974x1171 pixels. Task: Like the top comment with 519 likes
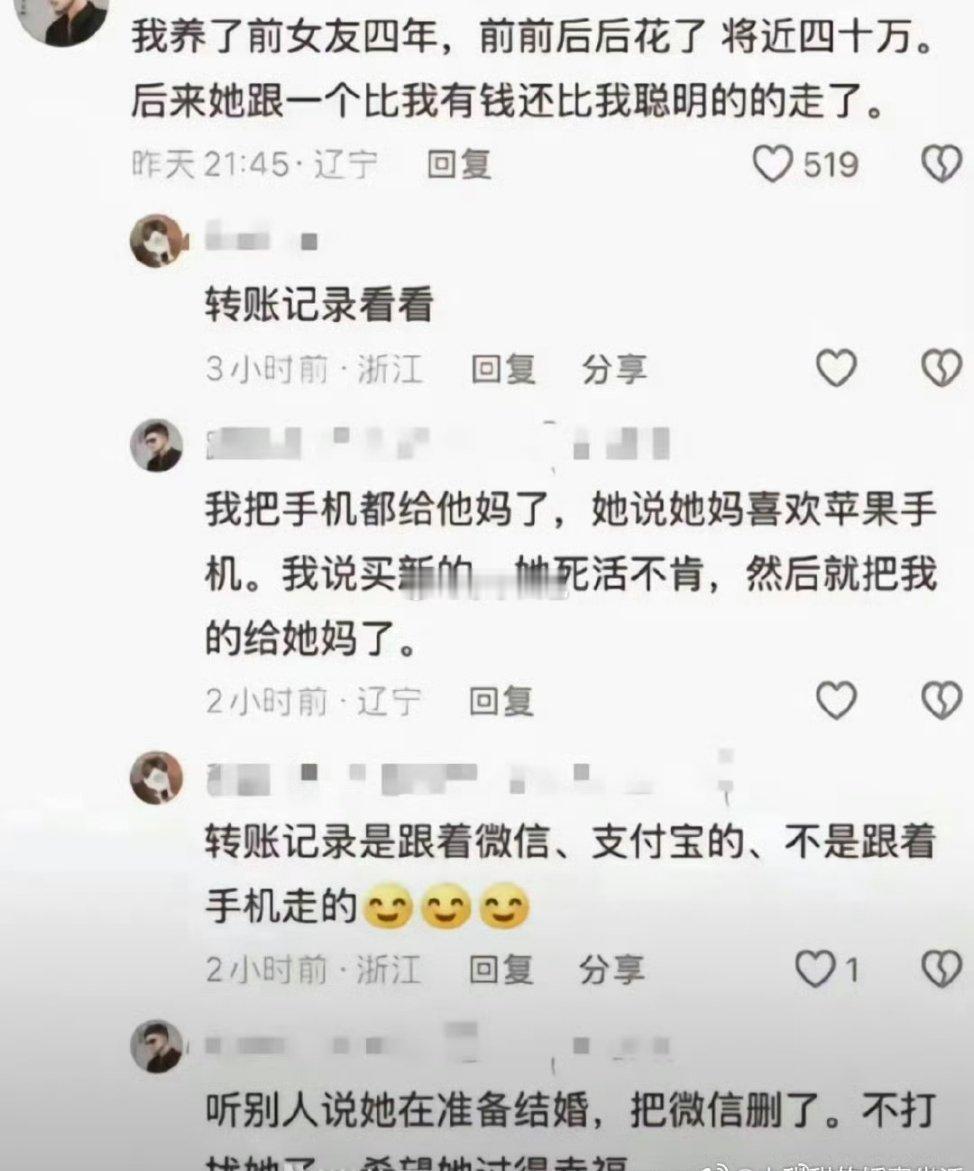(x=772, y=164)
